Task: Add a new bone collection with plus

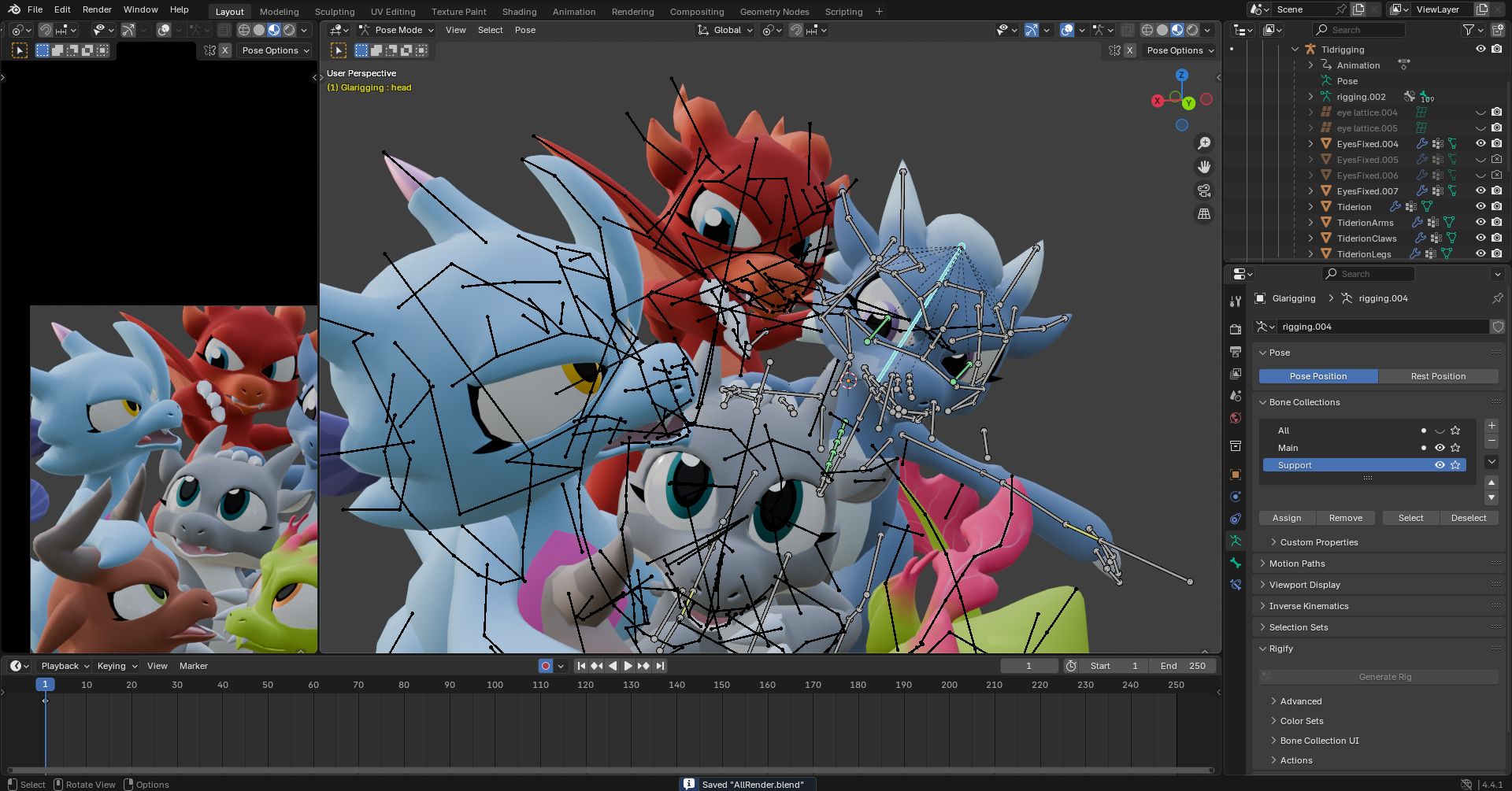Action: point(1492,426)
